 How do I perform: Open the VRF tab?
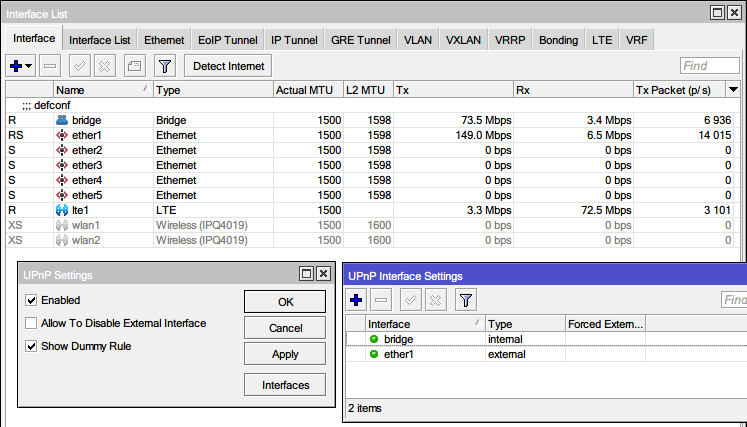(636, 40)
